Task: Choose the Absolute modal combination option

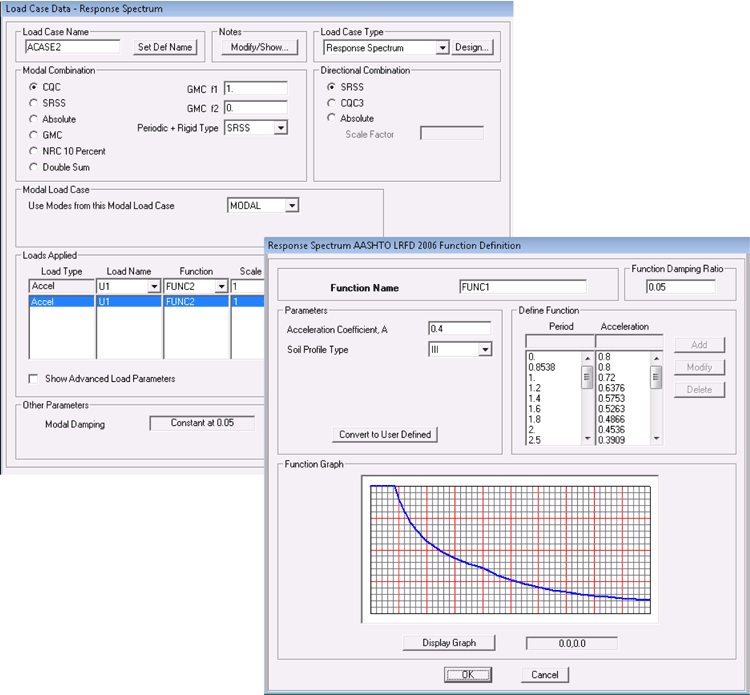Action: (37, 119)
